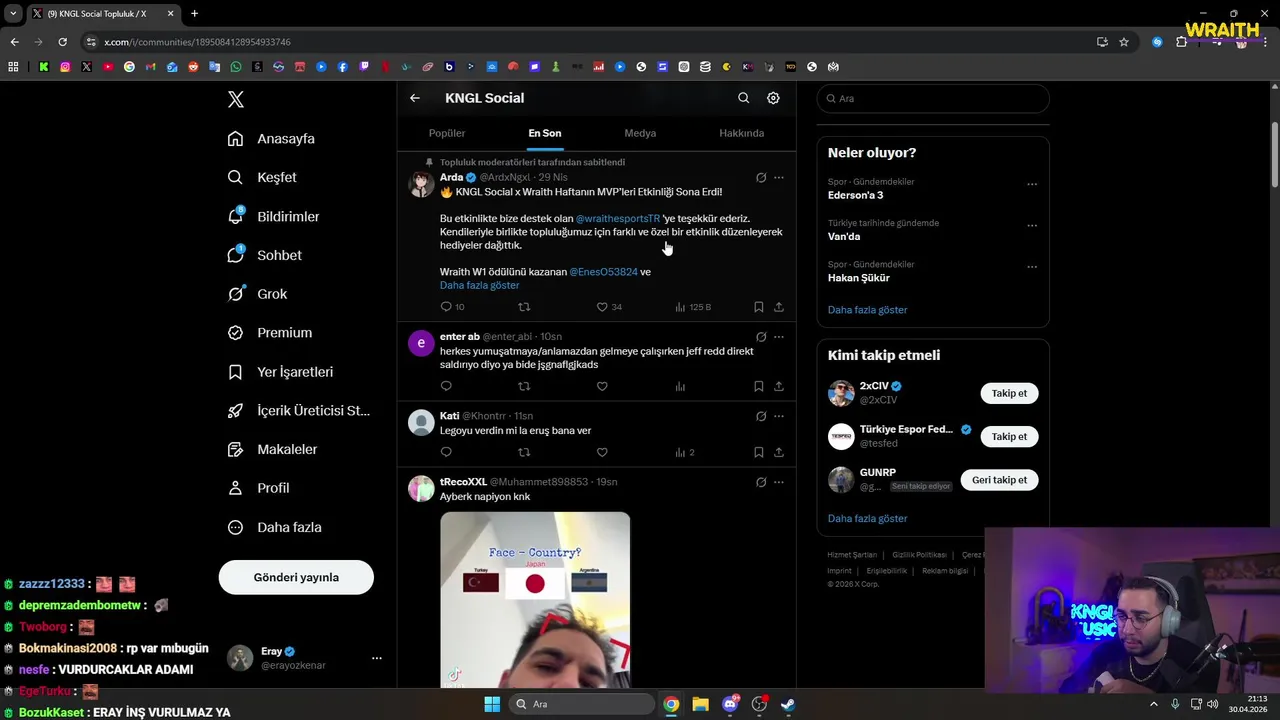Image resolution: width=1280 pixels, height=720 pixels.
Task: Share Kati's post
Action: point(779,452)
